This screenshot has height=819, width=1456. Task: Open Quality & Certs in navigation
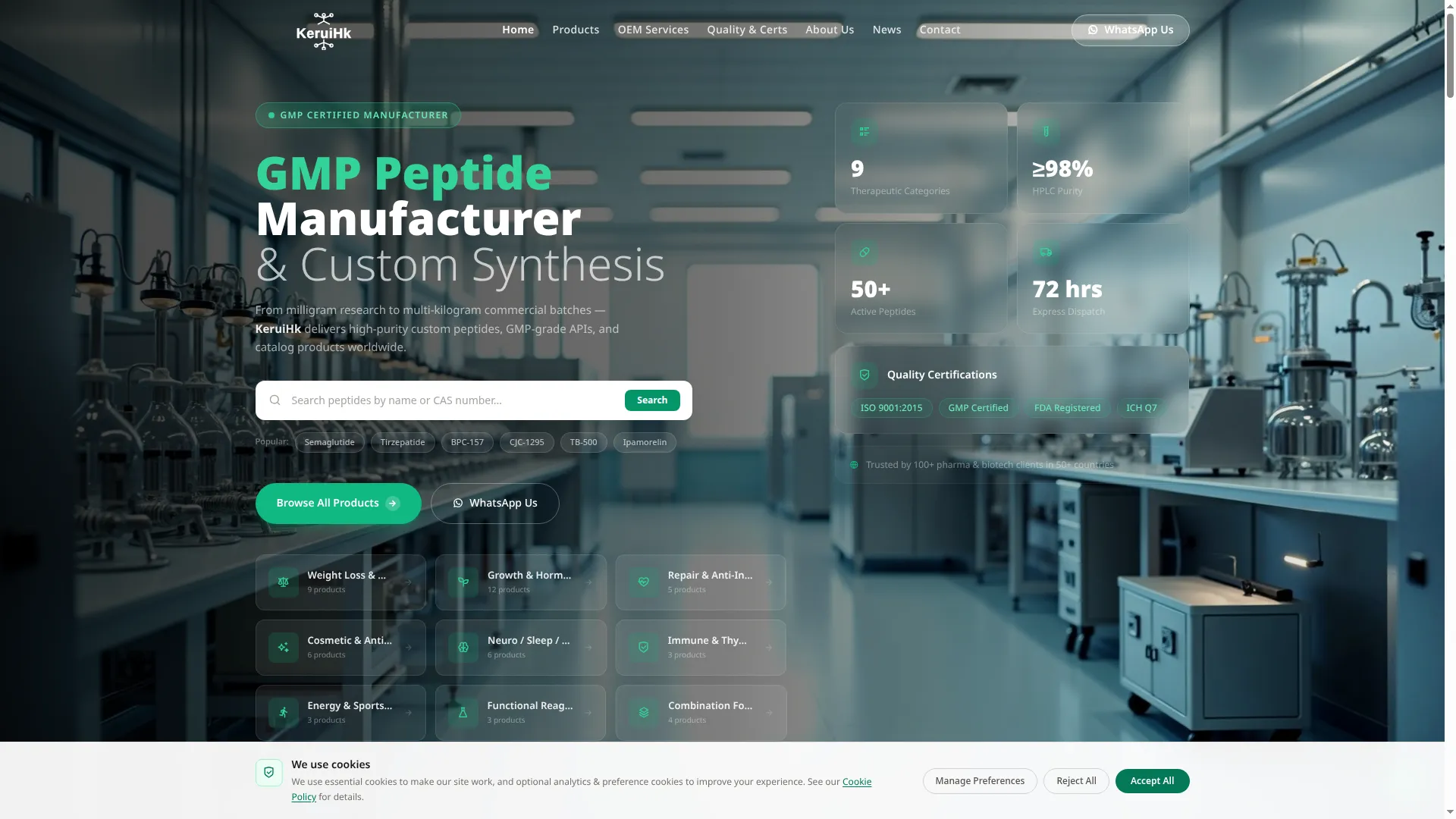coord(747,30)
